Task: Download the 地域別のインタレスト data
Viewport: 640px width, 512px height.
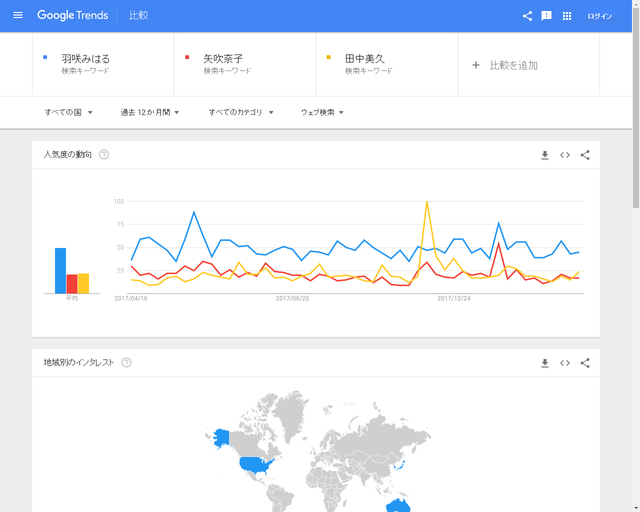Action: 545,363
